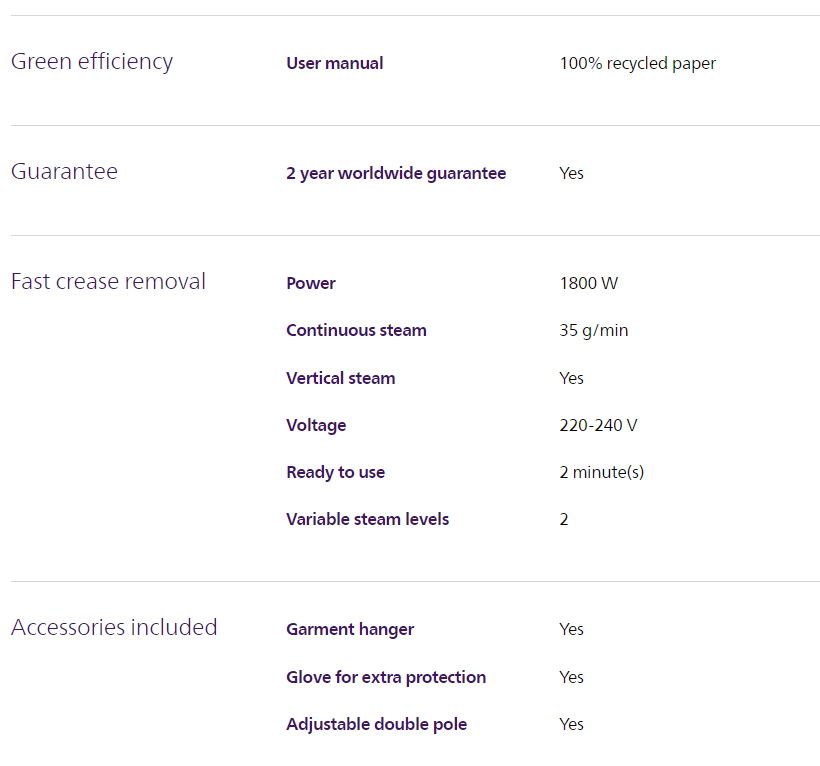Click the Variable steam levels label
Screen dimensions: 820x766
pyautogui.click(x=367, y=519)
